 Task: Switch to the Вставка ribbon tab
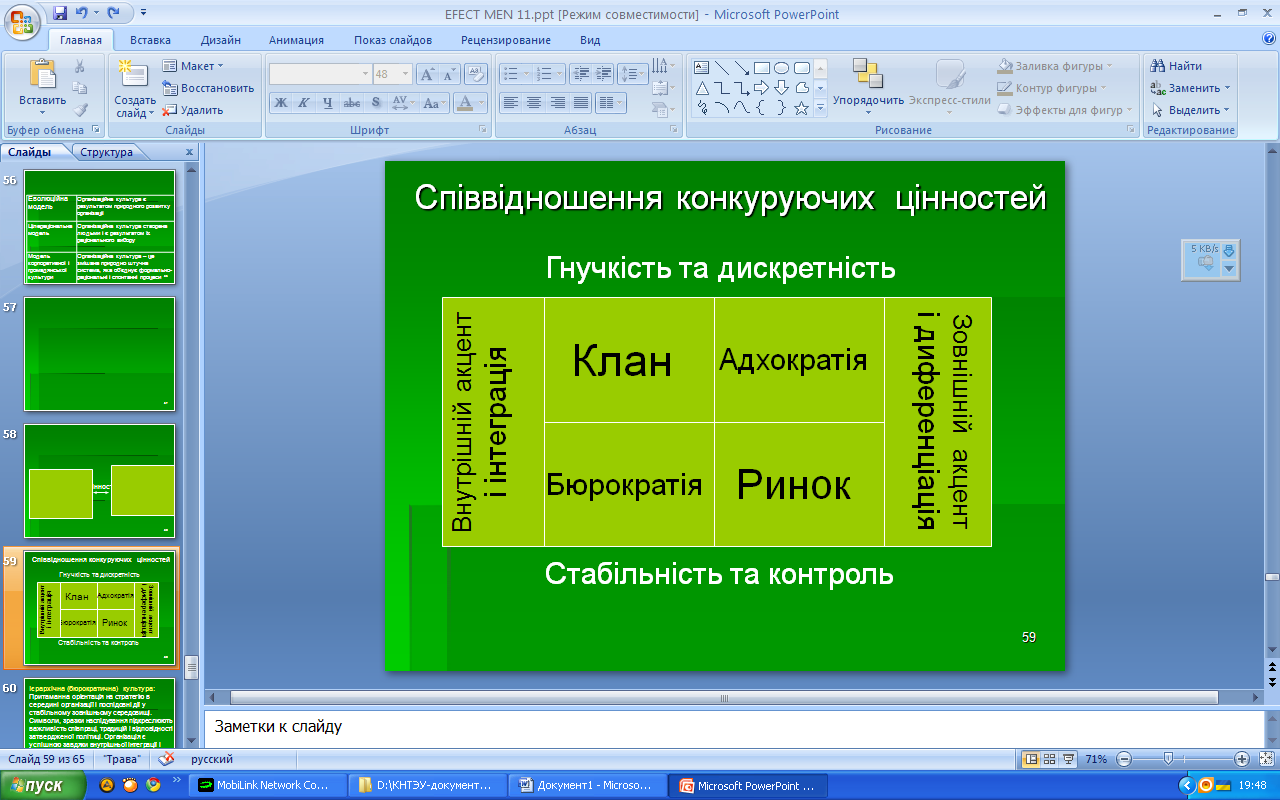point(150,40)
